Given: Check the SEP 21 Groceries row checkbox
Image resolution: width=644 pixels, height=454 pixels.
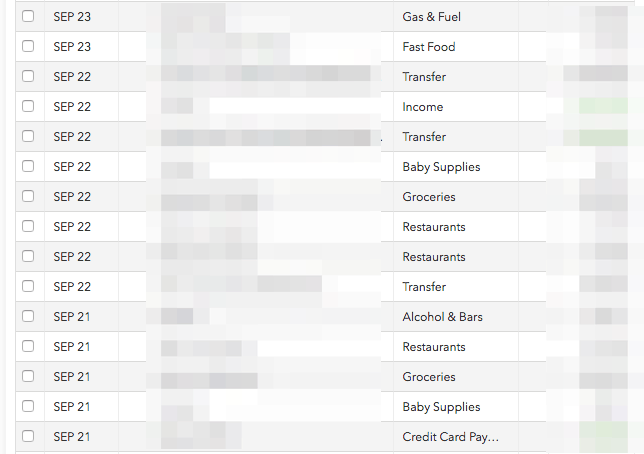Looking at the screenshot, I should 28,376.
